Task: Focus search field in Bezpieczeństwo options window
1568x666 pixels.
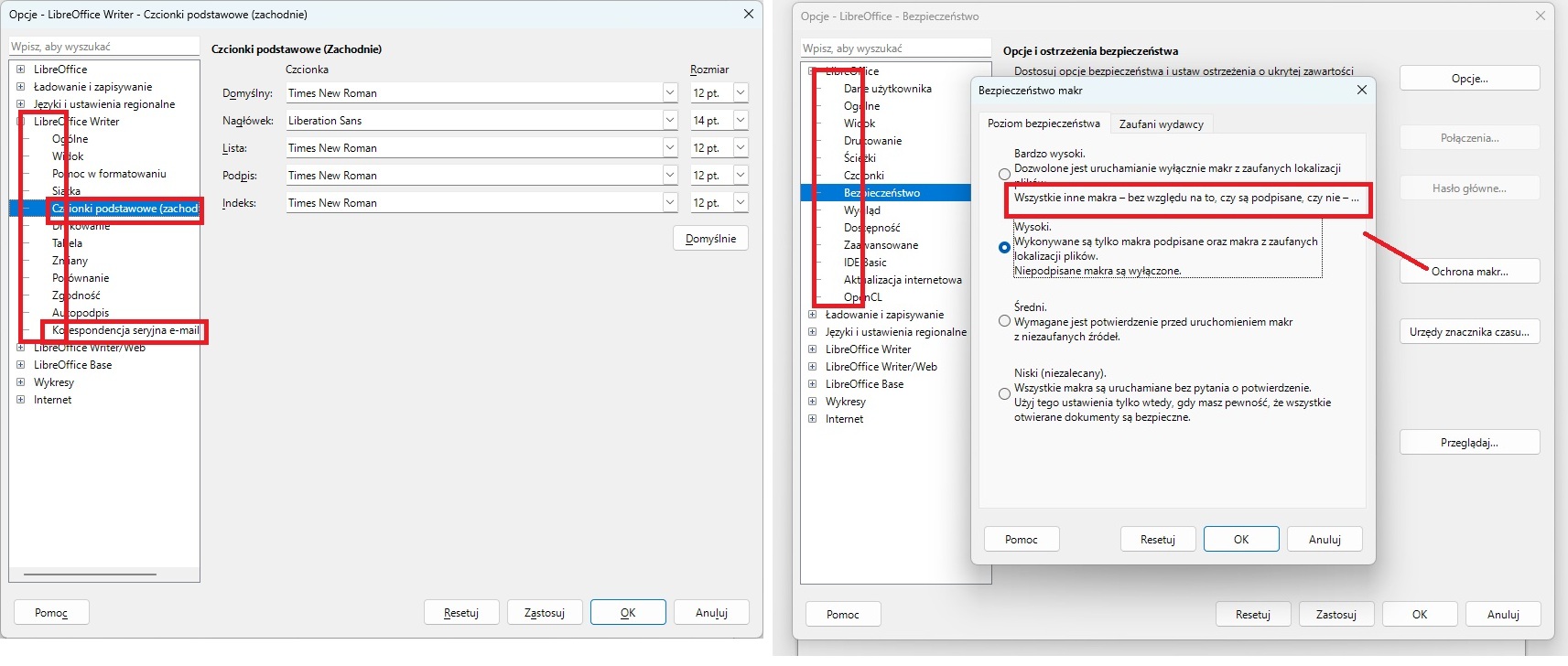Action: point(896,48)
